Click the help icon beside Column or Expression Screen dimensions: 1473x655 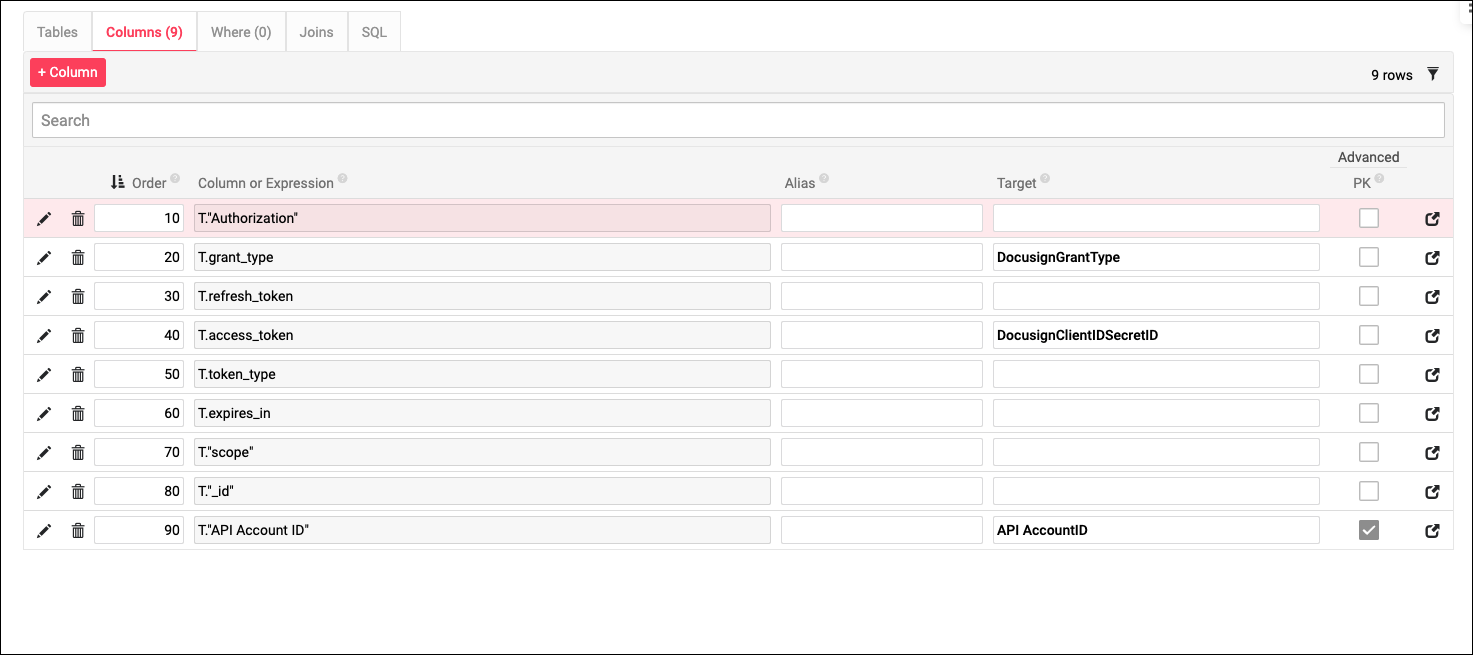tap(343, 179)
